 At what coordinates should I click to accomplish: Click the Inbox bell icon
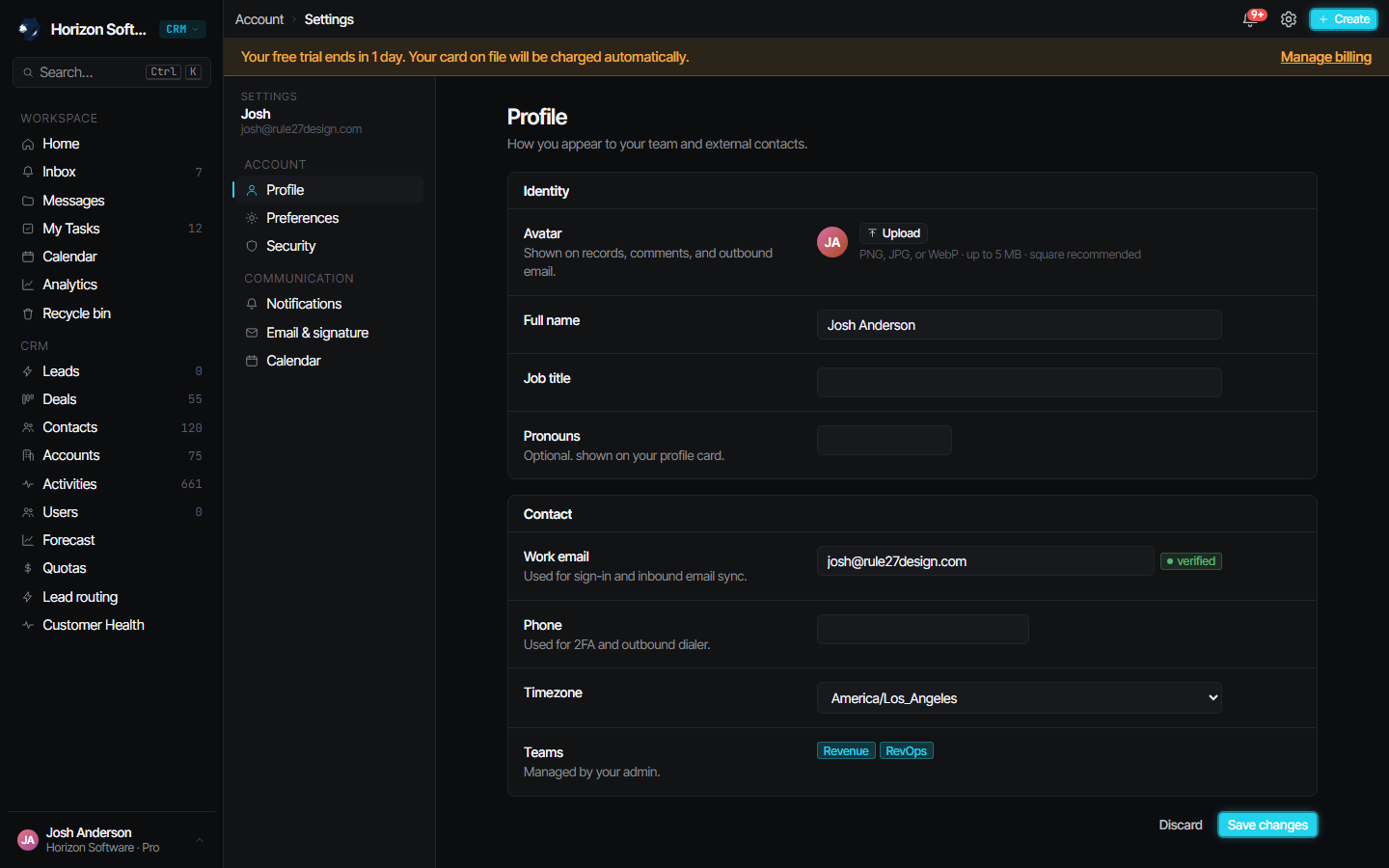click(x=28, y=172)
